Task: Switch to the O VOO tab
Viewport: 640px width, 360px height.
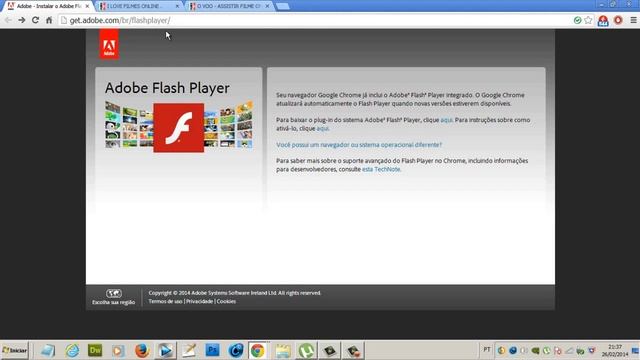Action: point(229,6)
